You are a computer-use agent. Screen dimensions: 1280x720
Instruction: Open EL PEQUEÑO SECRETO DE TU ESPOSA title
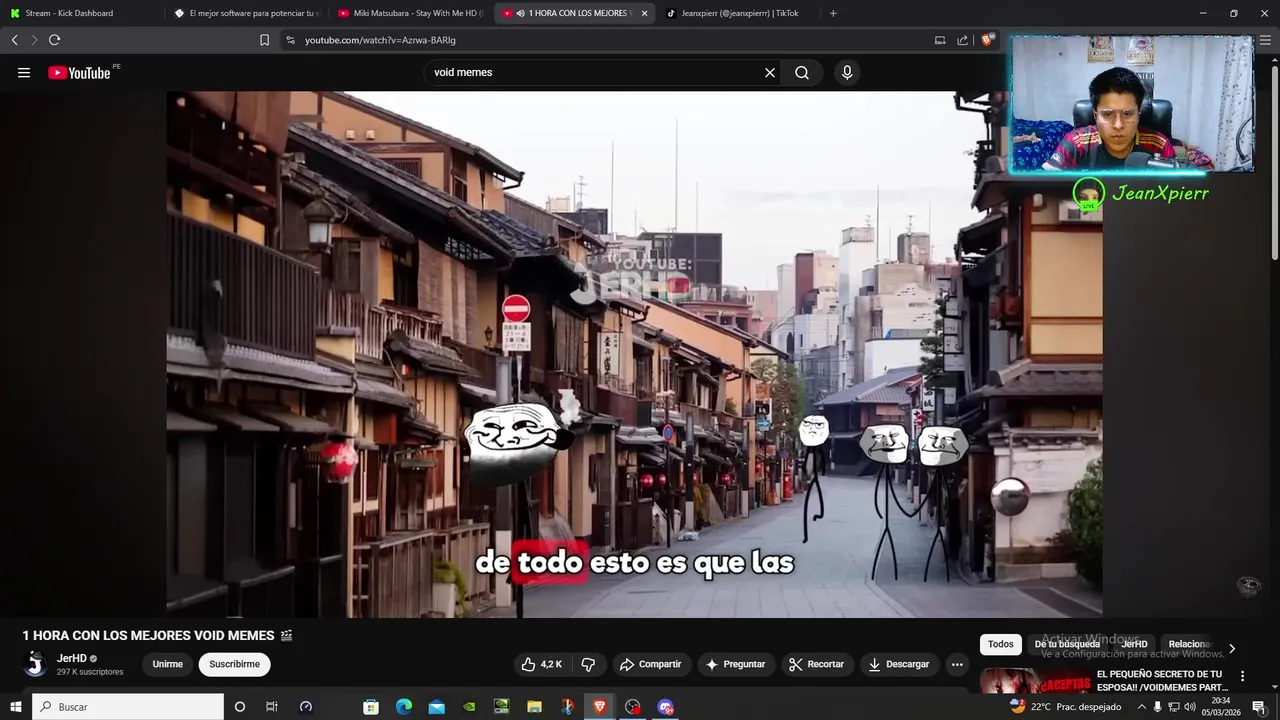click(x=1161, y=681)
